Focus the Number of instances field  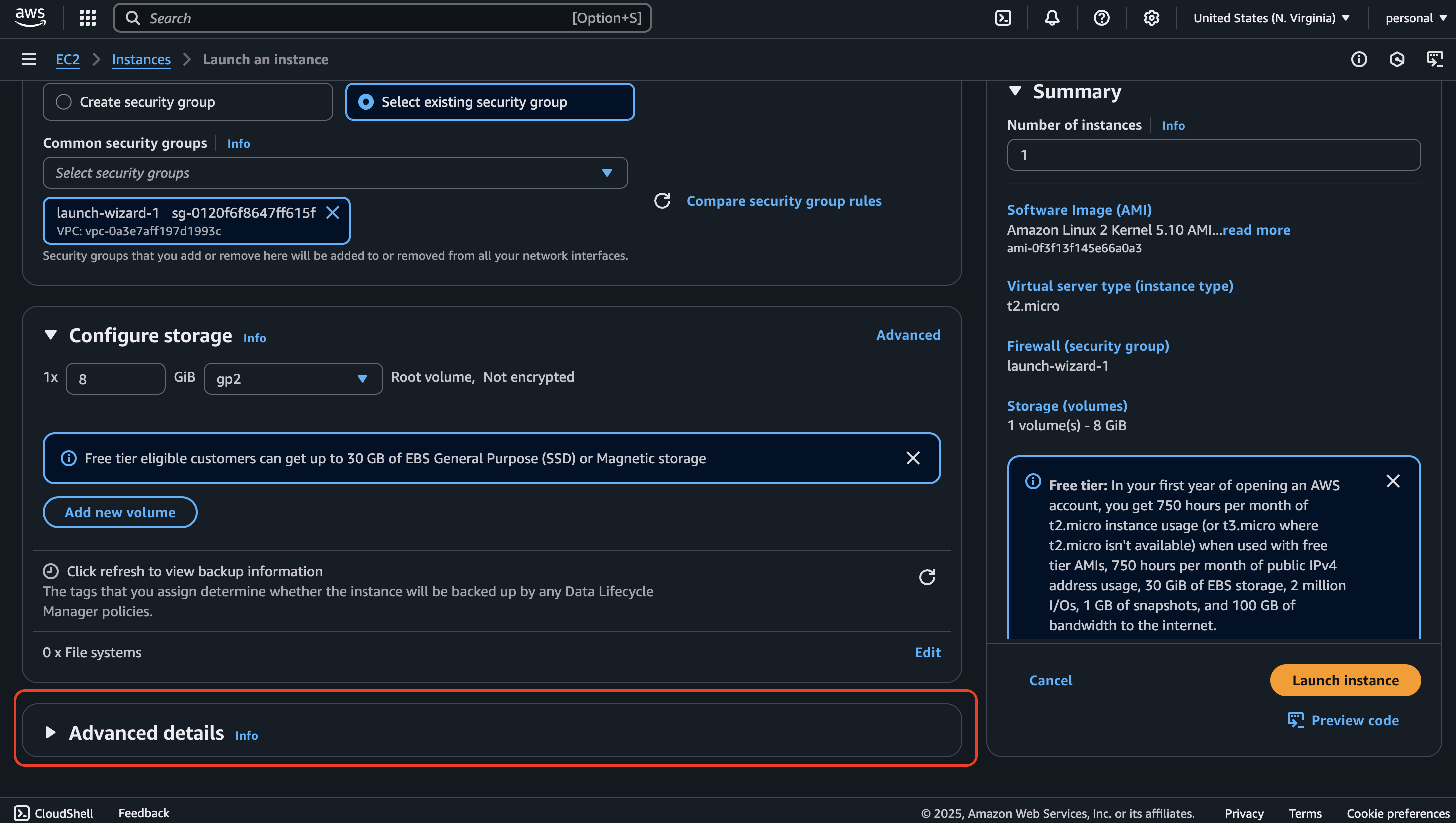[1213, 154]
